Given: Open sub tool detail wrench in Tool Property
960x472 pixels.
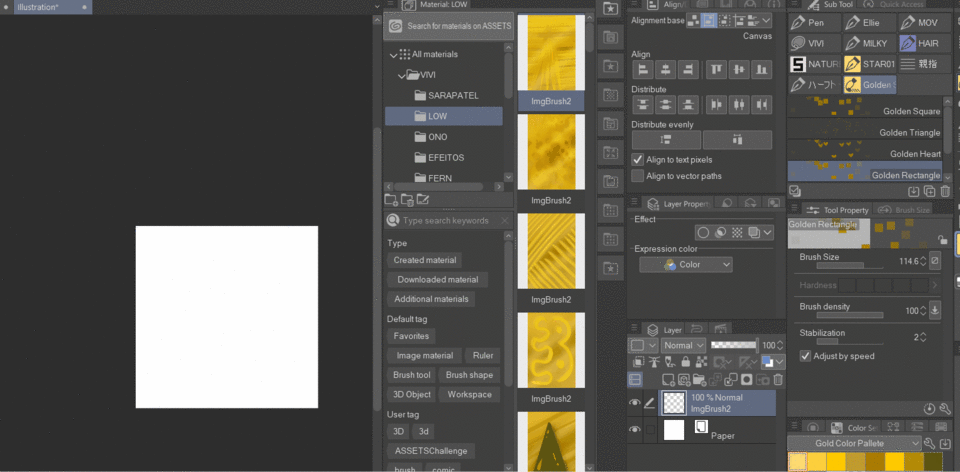Looking at the screenshot, I should coord(945,408).
